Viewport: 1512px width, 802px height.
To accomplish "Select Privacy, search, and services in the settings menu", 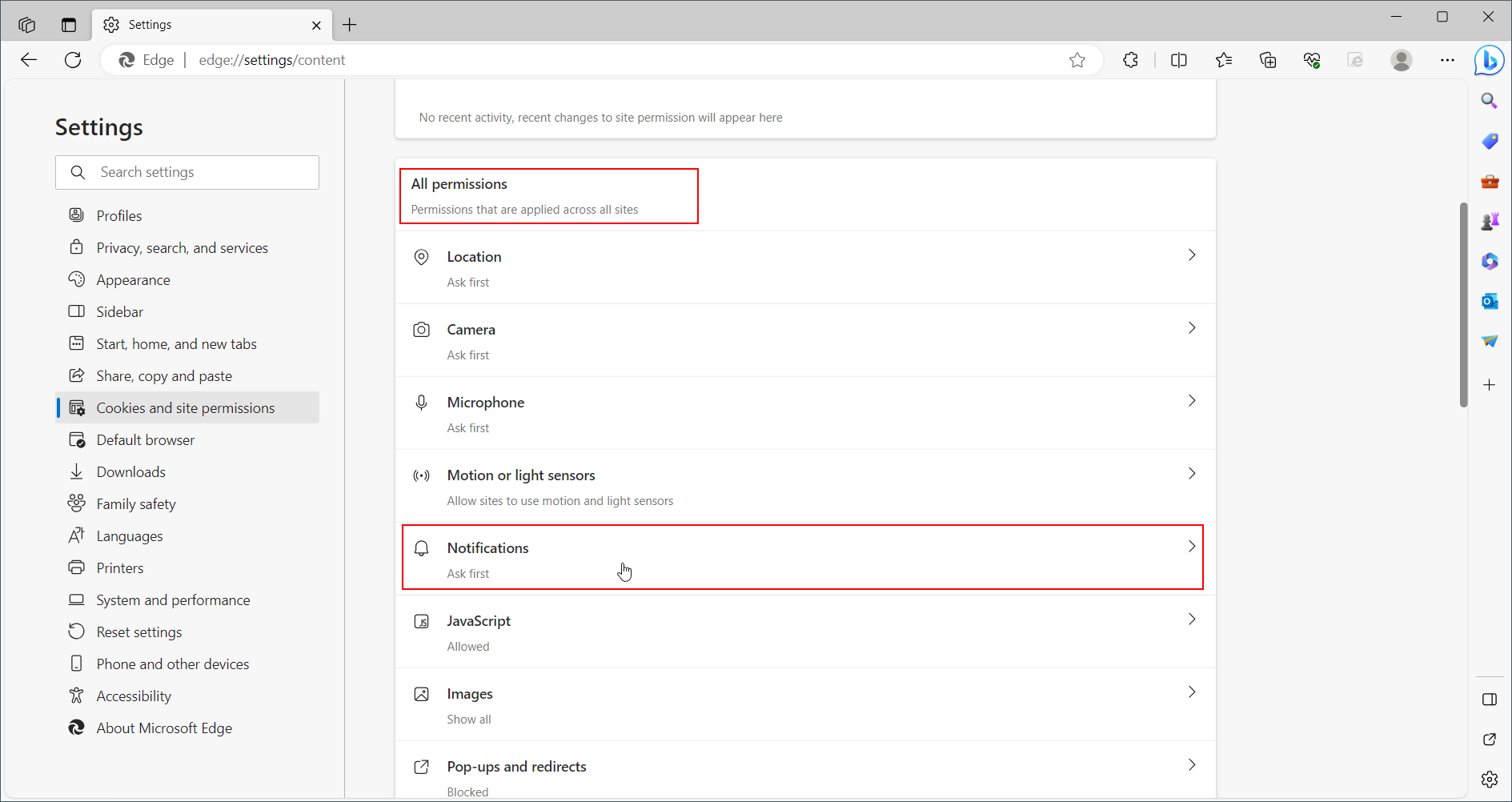I will tap(182, 248).
